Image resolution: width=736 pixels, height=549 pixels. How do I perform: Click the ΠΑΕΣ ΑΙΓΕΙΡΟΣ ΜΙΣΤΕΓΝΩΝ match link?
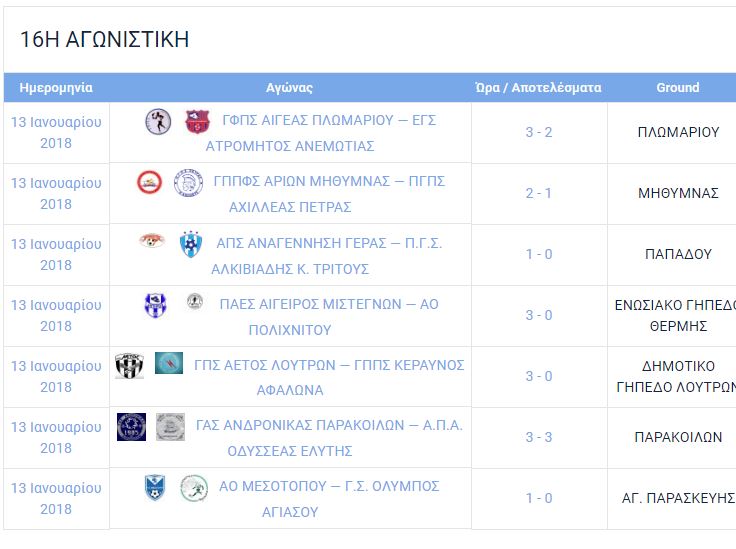pyautogui.click(x=329, y=317)
